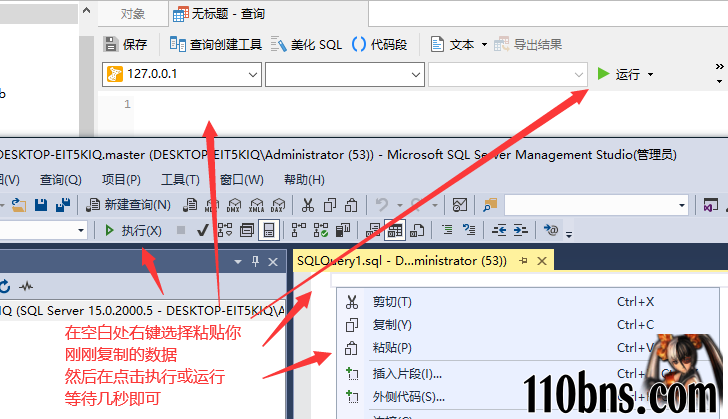Click the Find in Files folder icon
Screen dimensions: 728x419
point(490,205)
